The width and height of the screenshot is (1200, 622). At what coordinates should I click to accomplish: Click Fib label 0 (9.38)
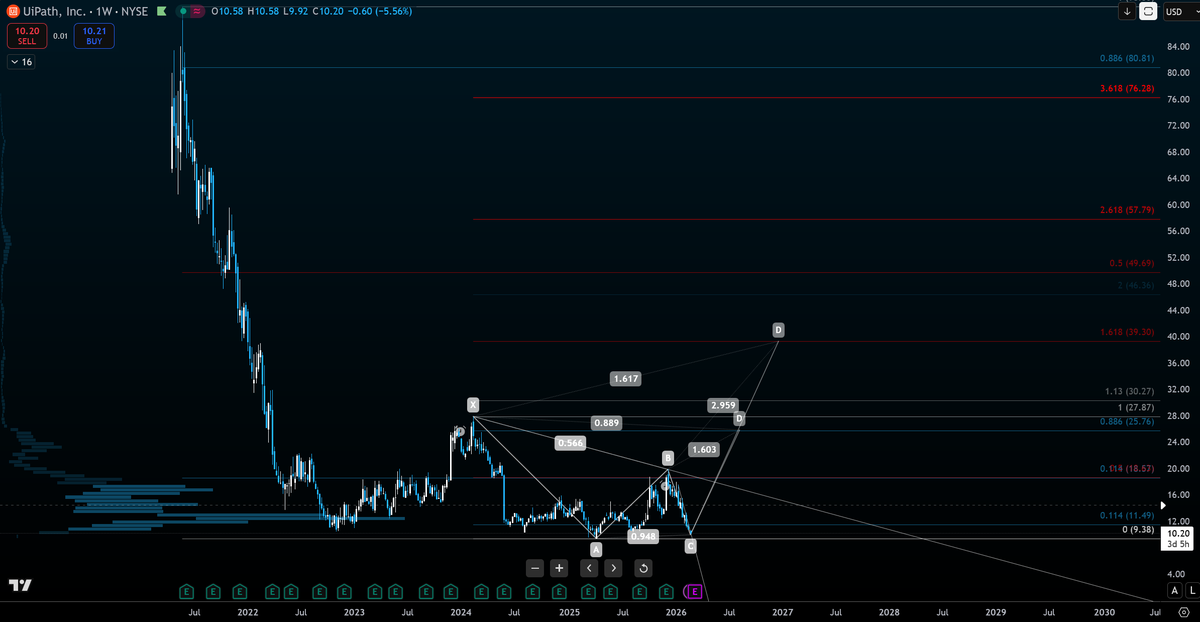(x=1137, y=530)
